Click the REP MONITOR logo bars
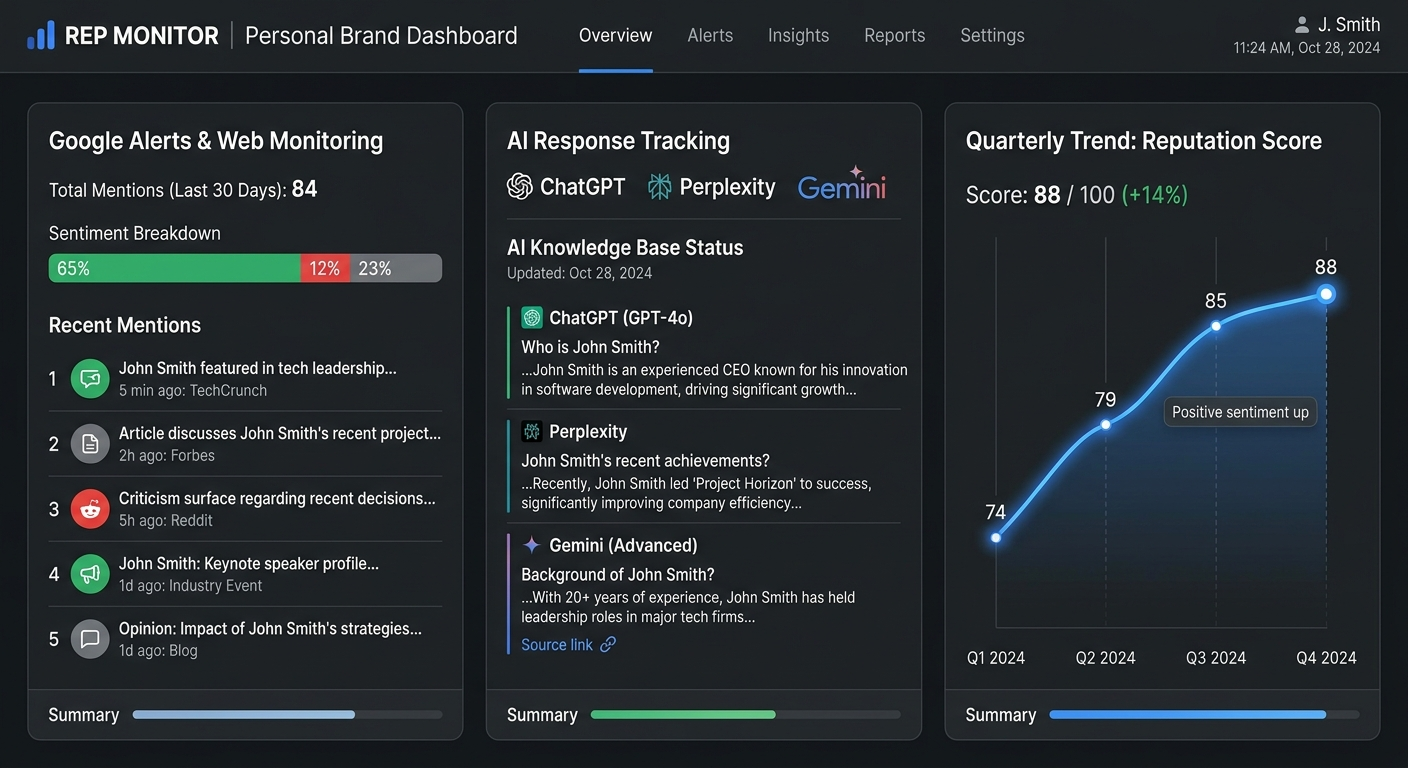 click(x=40, y=34)
